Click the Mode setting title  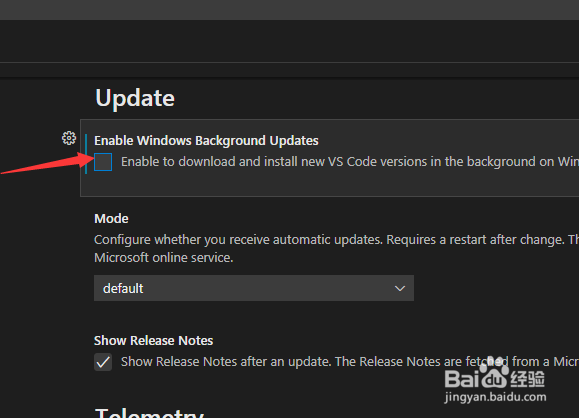(111, 219)
